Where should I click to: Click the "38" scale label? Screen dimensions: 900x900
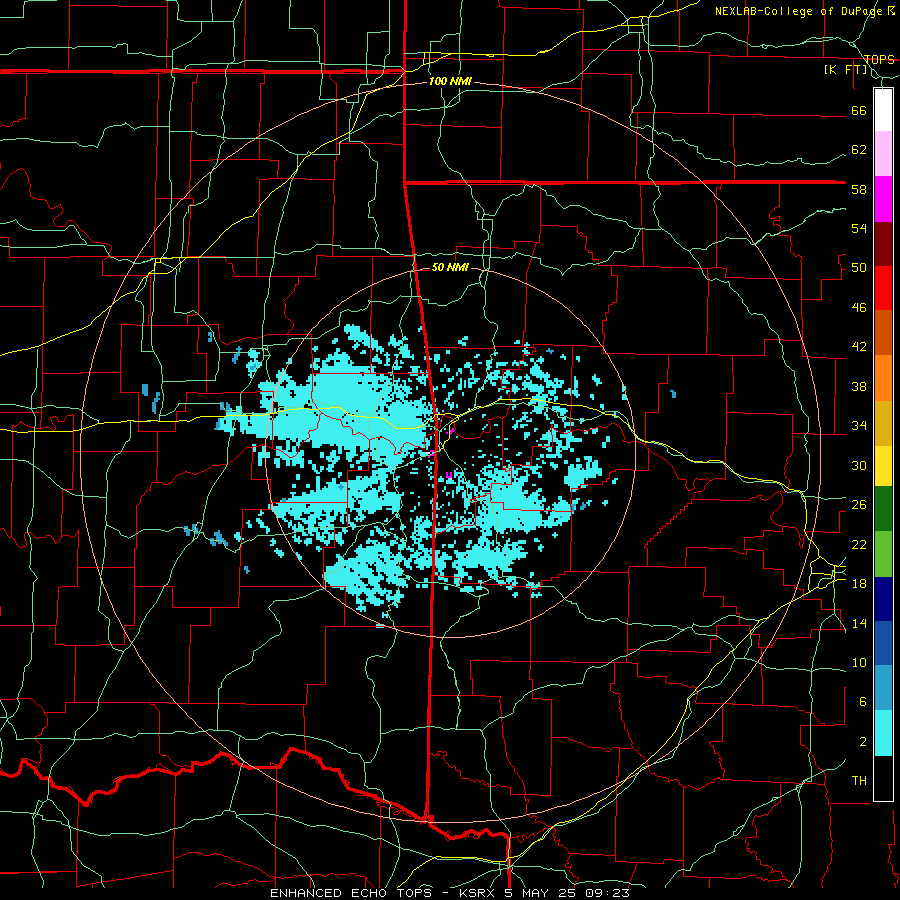click(x=859, y=386)
